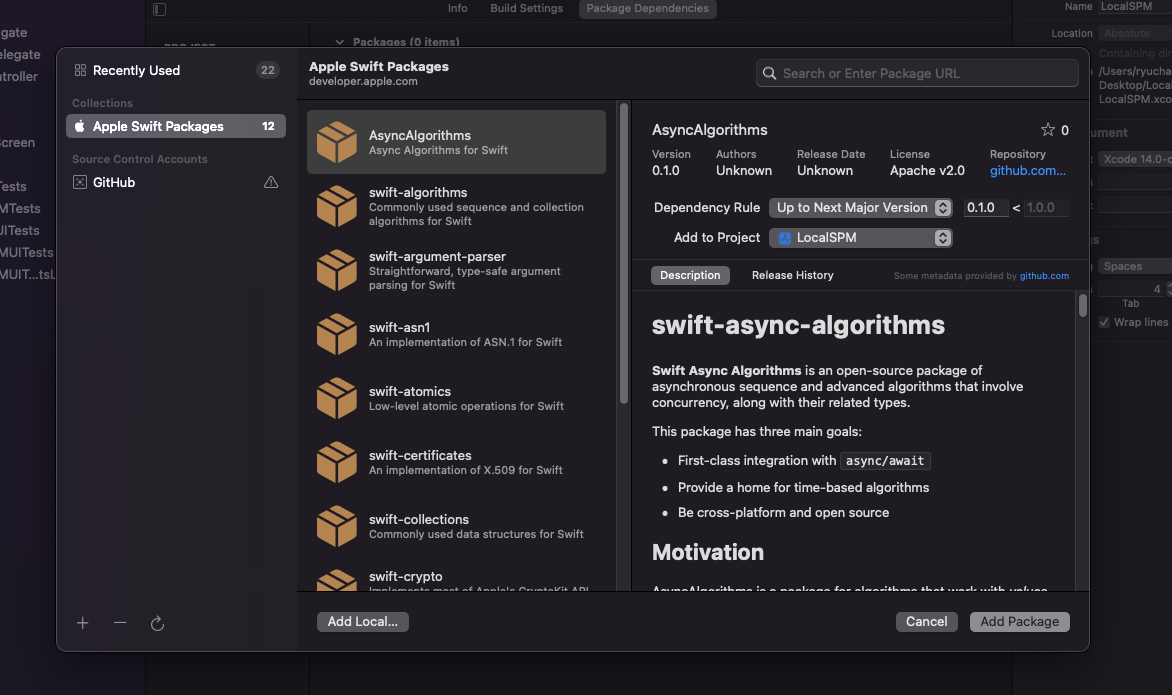The width and height of the screenshot is (1172, 695).
Task: Click the 1.0.0 maximum version field
Action: 1046,208
